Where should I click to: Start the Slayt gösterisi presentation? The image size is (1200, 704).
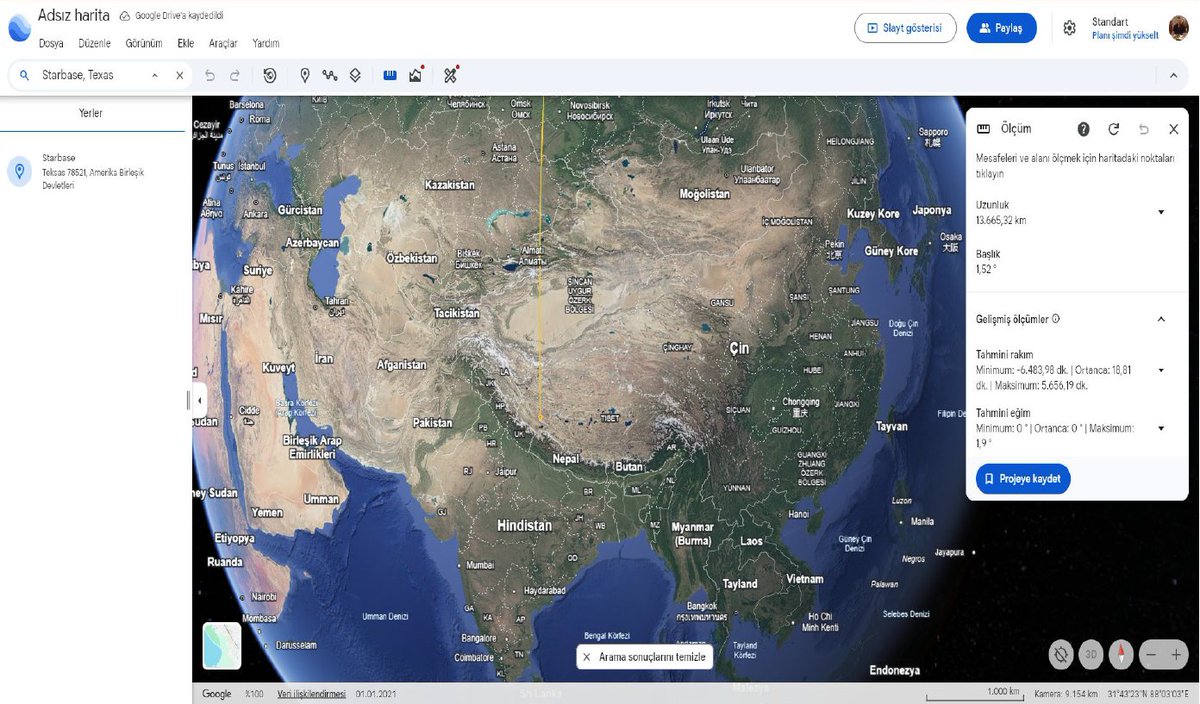tap(905, 28)
